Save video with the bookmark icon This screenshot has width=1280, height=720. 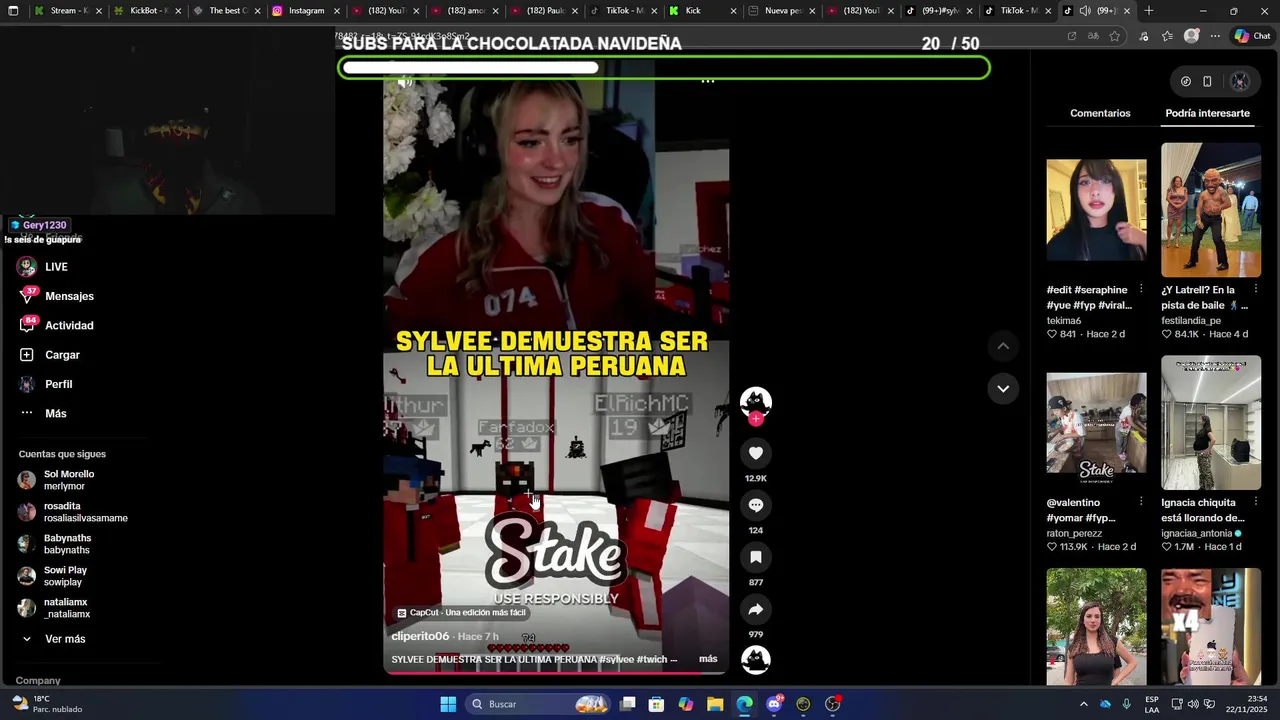point(756,557)
